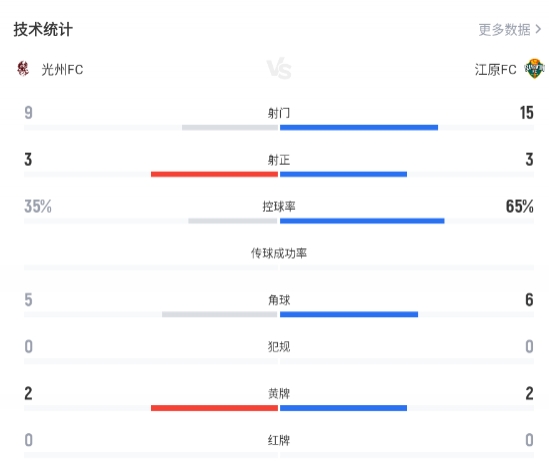Click the 光州FC team logo
This screenshot has height=468, width=549.
point(23,69)
